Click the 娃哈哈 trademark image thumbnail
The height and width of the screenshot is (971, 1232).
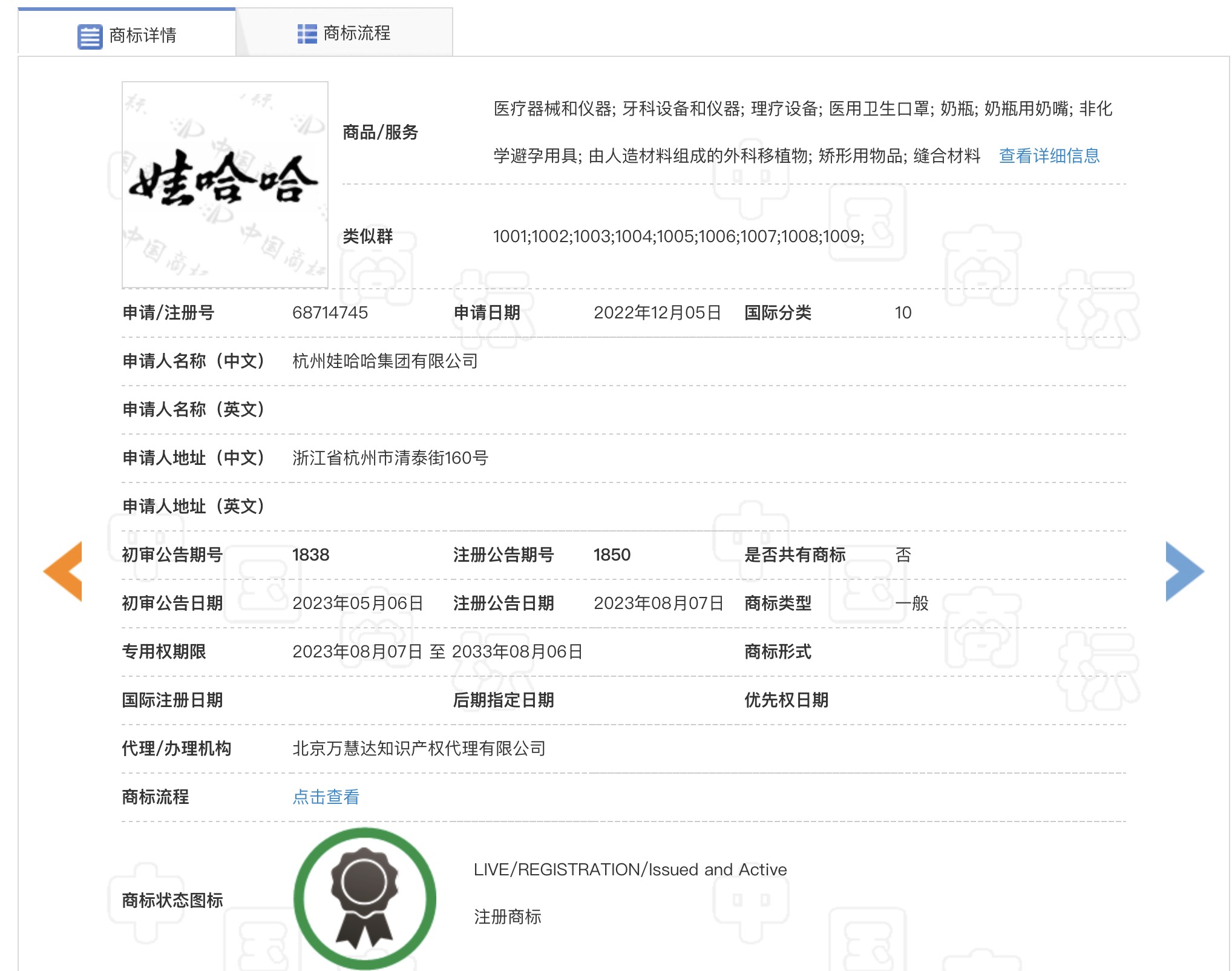coord(225,185)
